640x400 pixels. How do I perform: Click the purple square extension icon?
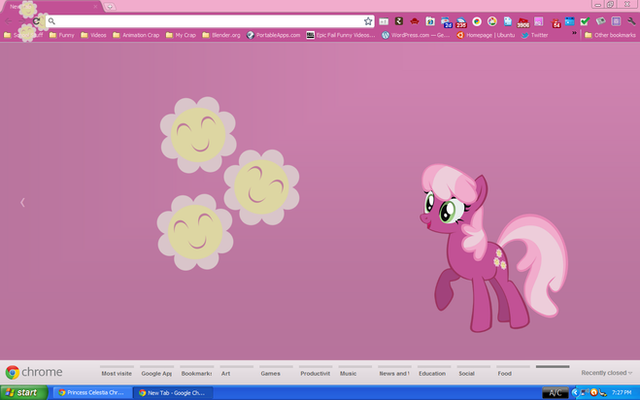616,21
